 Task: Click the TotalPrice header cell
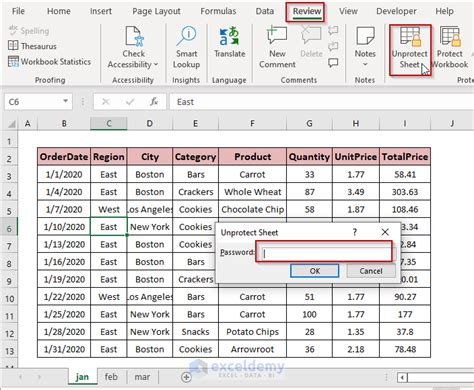click(405, 157)
